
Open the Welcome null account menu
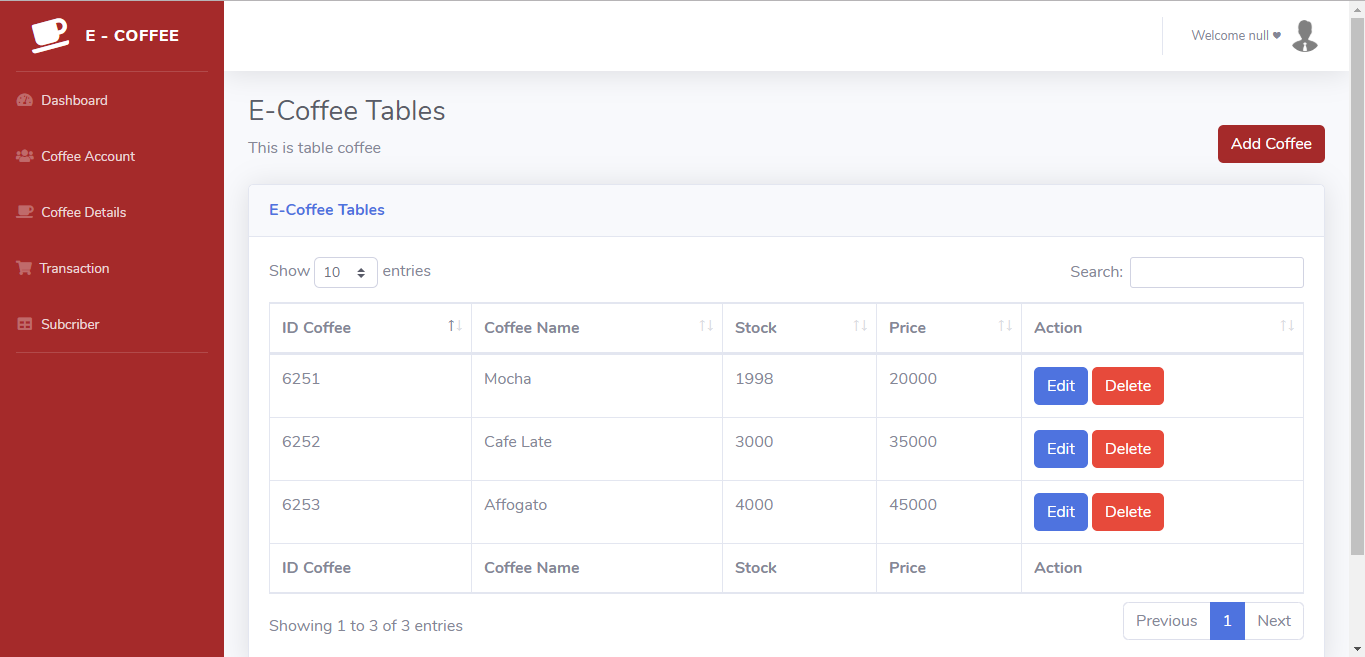click(x=1235, y=35)
